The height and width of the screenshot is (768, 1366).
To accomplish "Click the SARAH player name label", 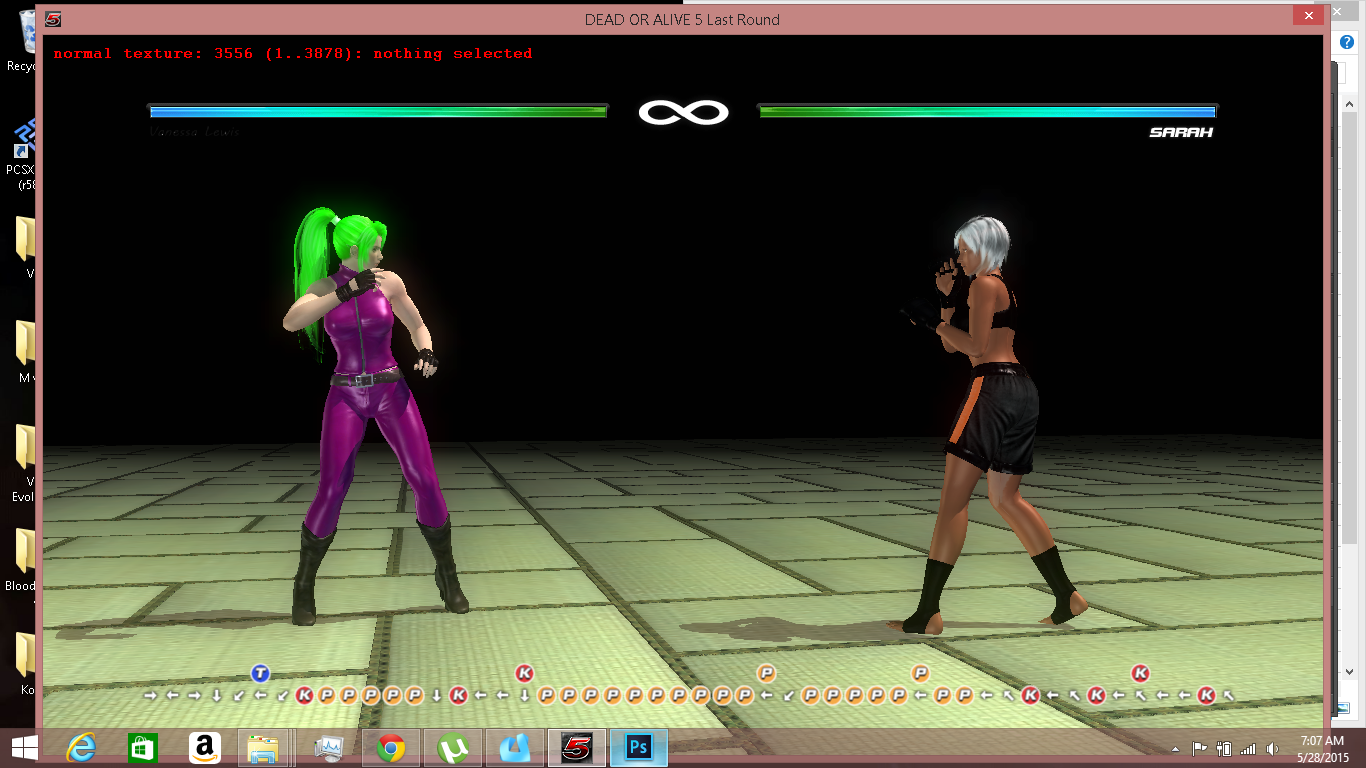I will [x=1180, y=132].
